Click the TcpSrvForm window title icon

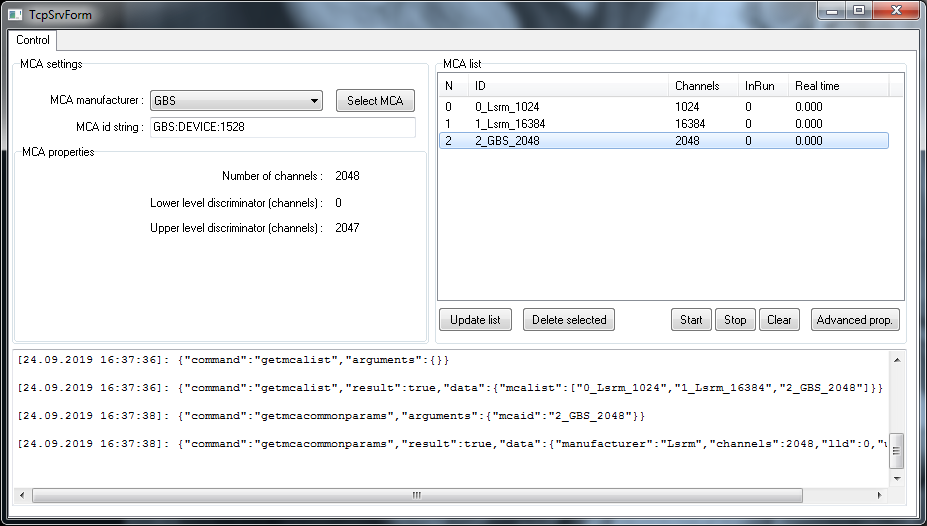pos(16,15)
